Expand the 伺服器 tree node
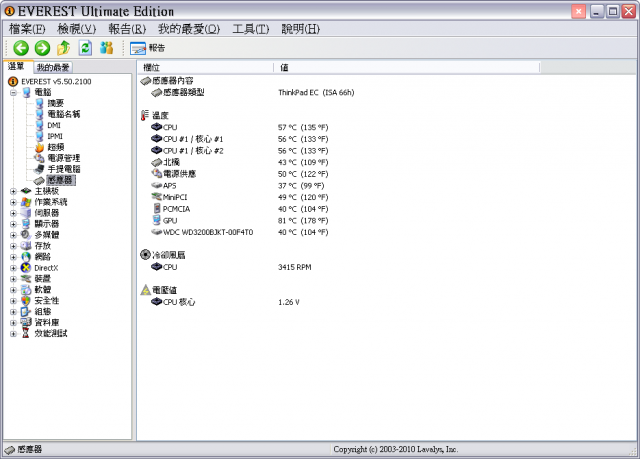Screen dimensions: 640x459 click(x=13, y=213)
